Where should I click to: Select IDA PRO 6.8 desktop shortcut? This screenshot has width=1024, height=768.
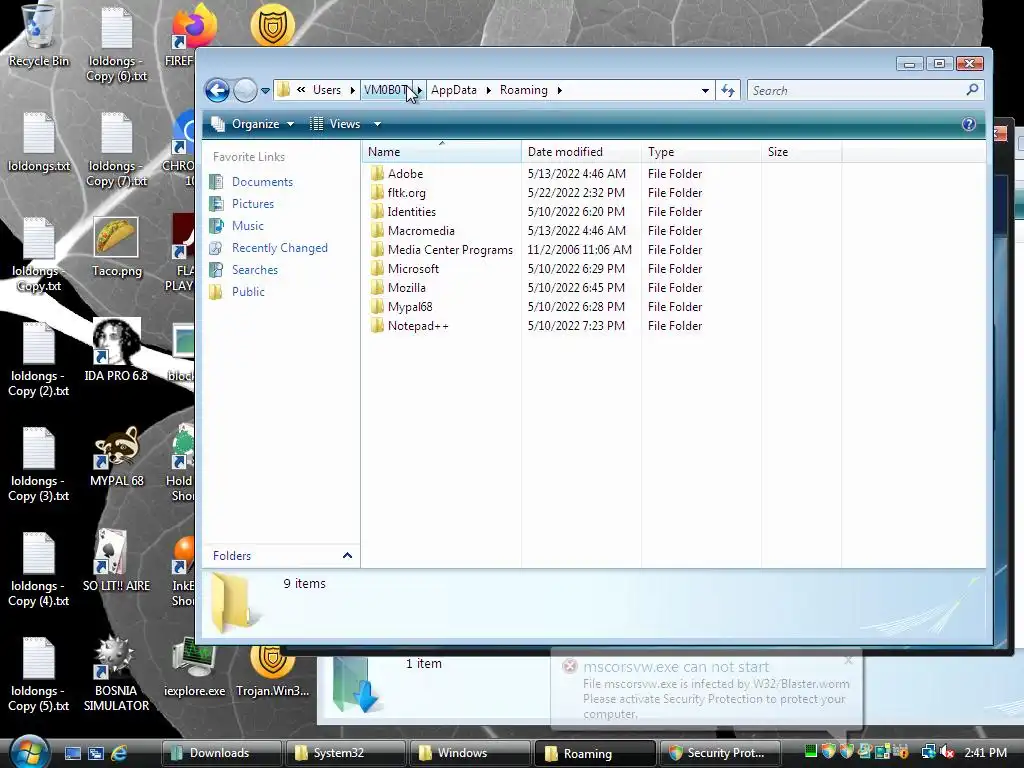(x=116, y=350)
